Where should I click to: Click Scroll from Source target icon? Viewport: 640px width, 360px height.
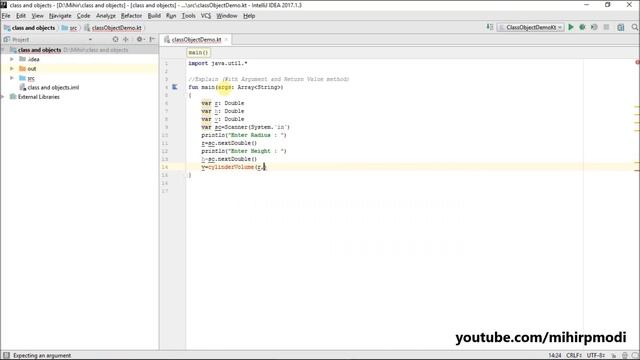pos(116,39)
